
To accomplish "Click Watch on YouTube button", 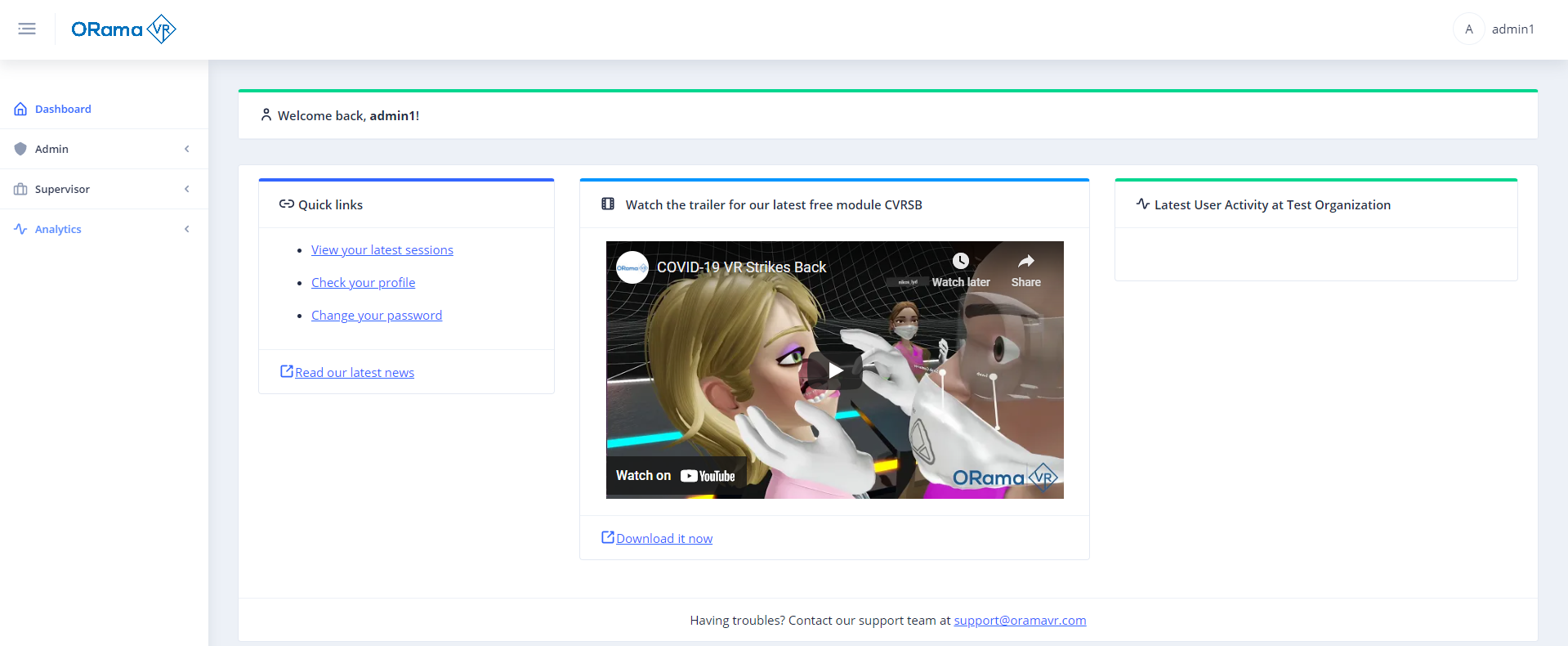I will click(x=676, y=476).
